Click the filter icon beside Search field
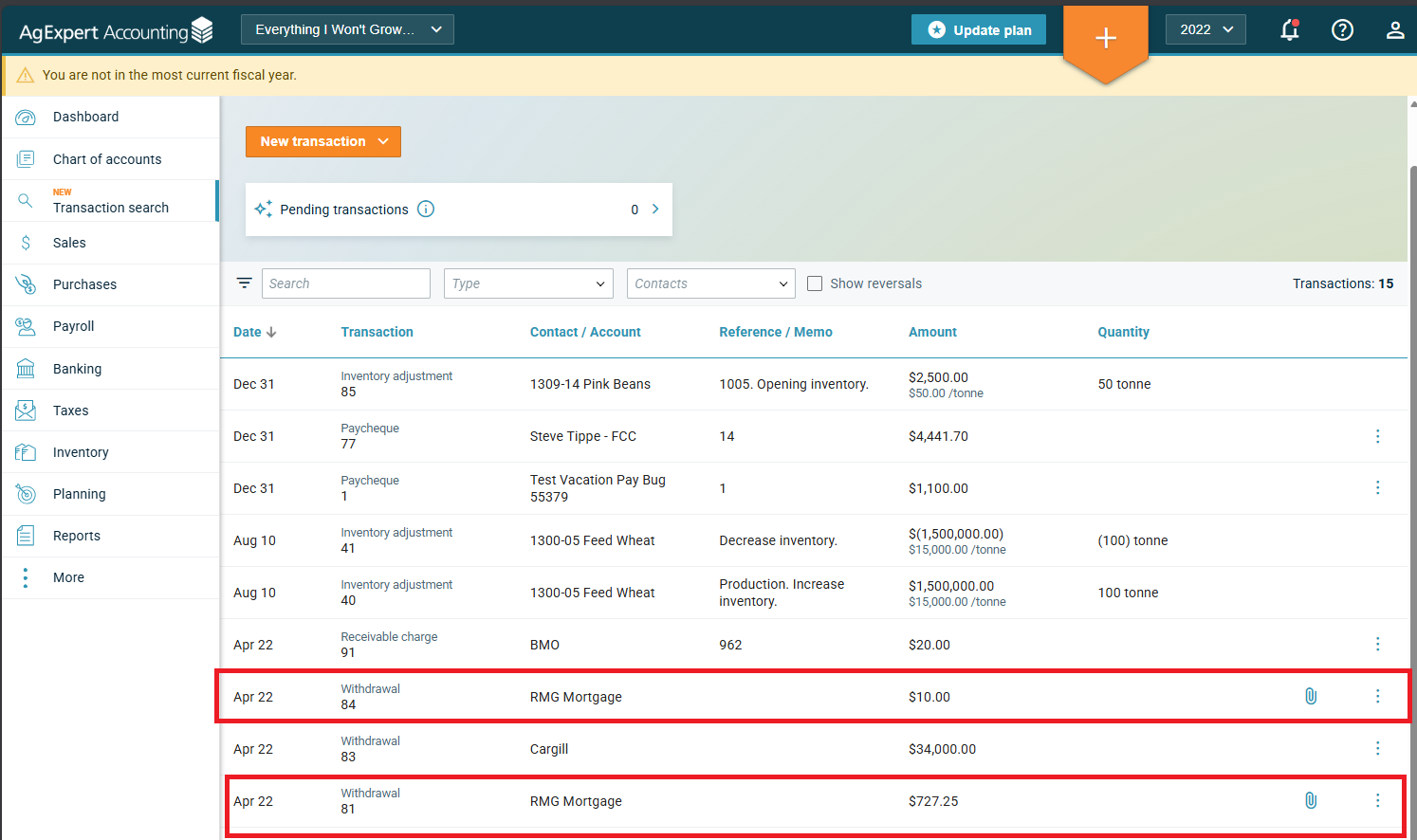The width and height of the screenshot is (1417, 840). 244,283
